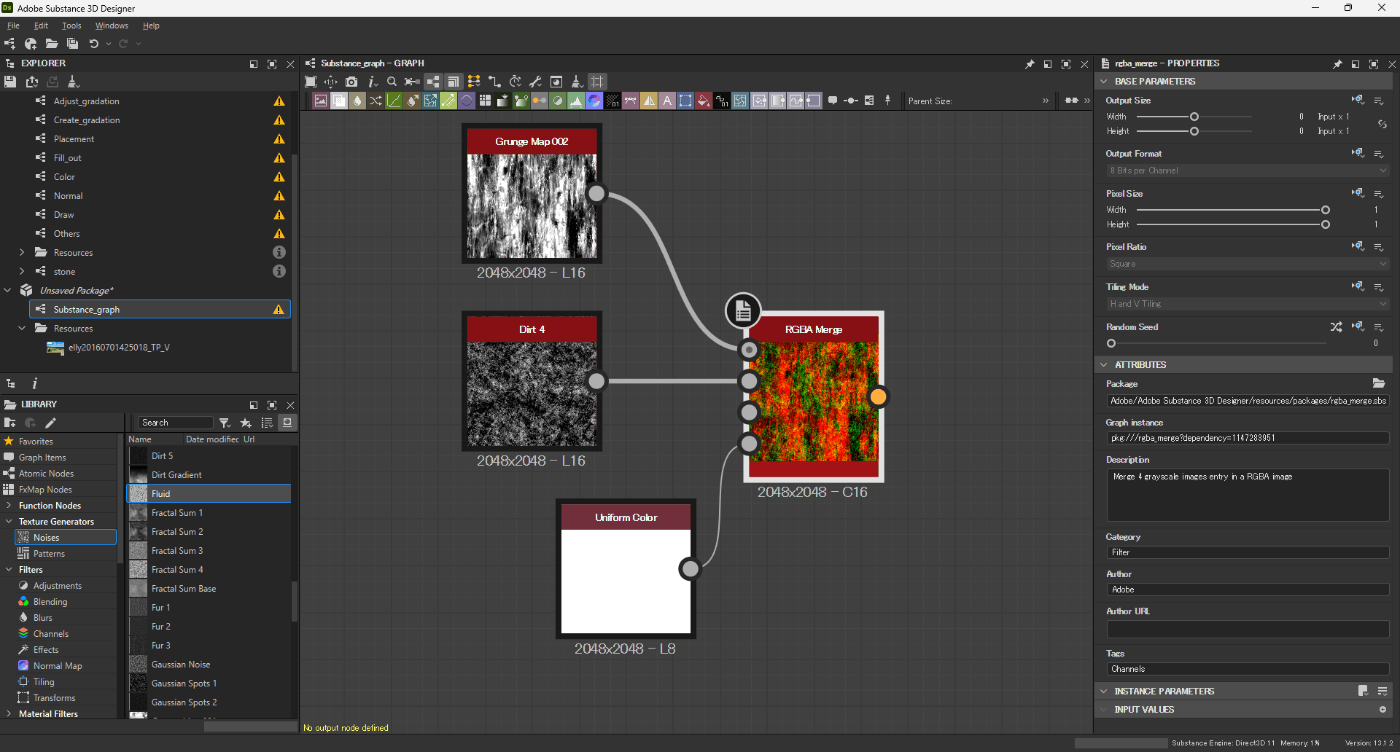
Task: Select the Gaussian Noise library item
Action: [209, 665]
